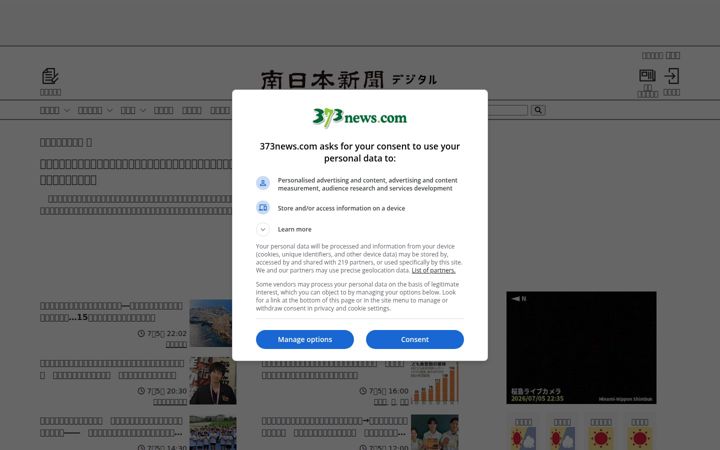This screenshot has width=720, height=450.
Task: Click the magnifier search button
Action: pos(538,110)
